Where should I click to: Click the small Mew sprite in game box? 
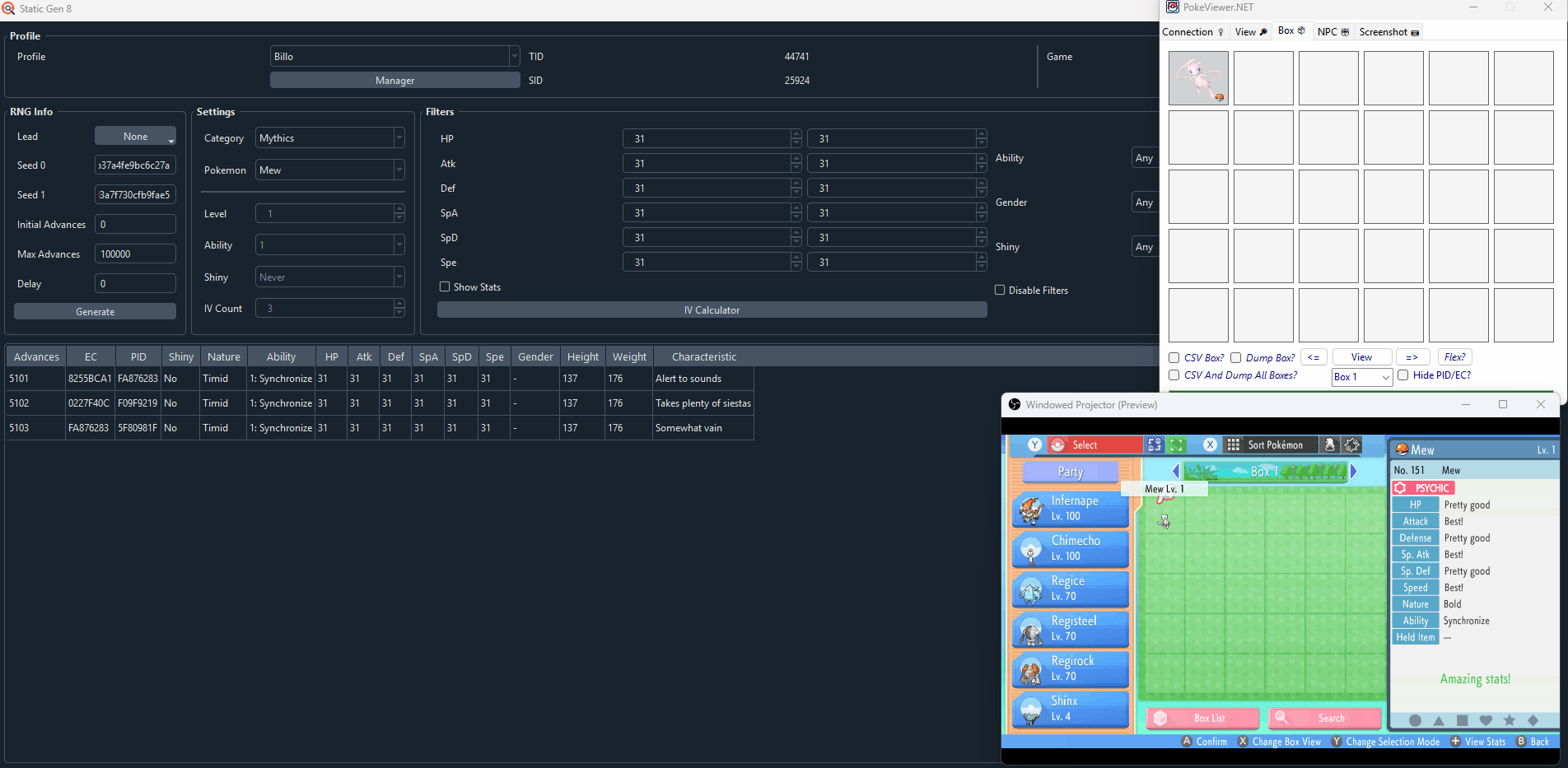coord(1164,521)
